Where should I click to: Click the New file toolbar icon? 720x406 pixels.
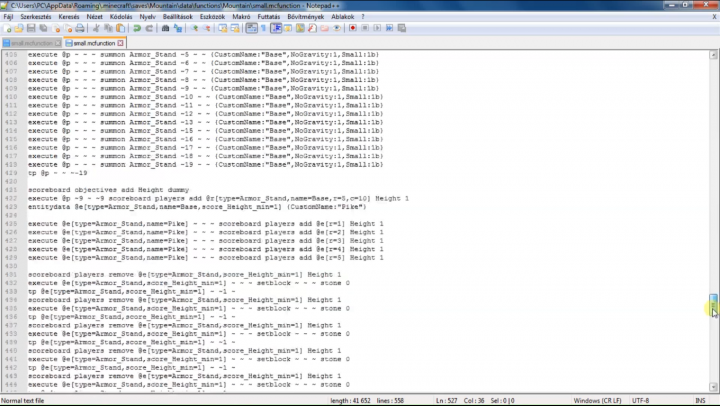pyautogui.click(x=6, y=28)
